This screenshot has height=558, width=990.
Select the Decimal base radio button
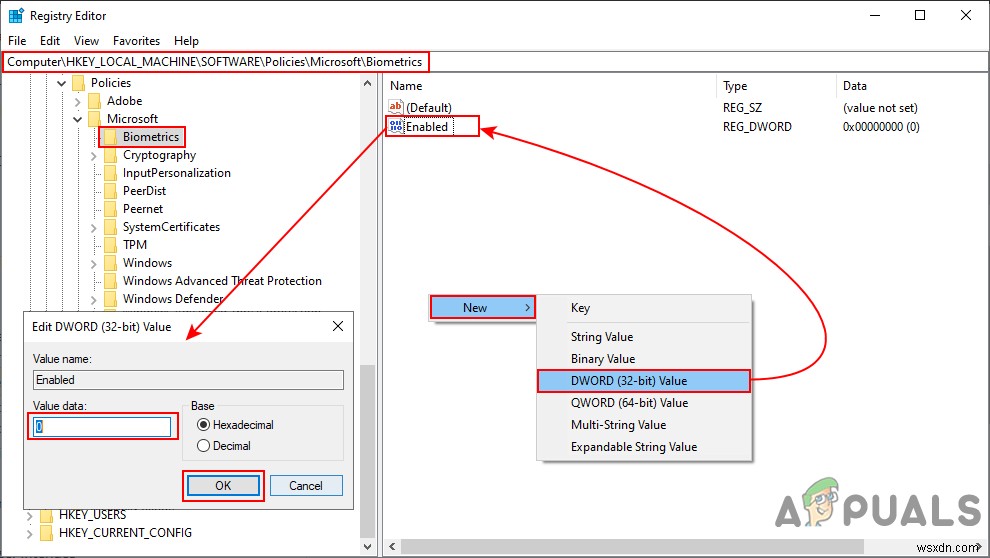pos(203,446)
